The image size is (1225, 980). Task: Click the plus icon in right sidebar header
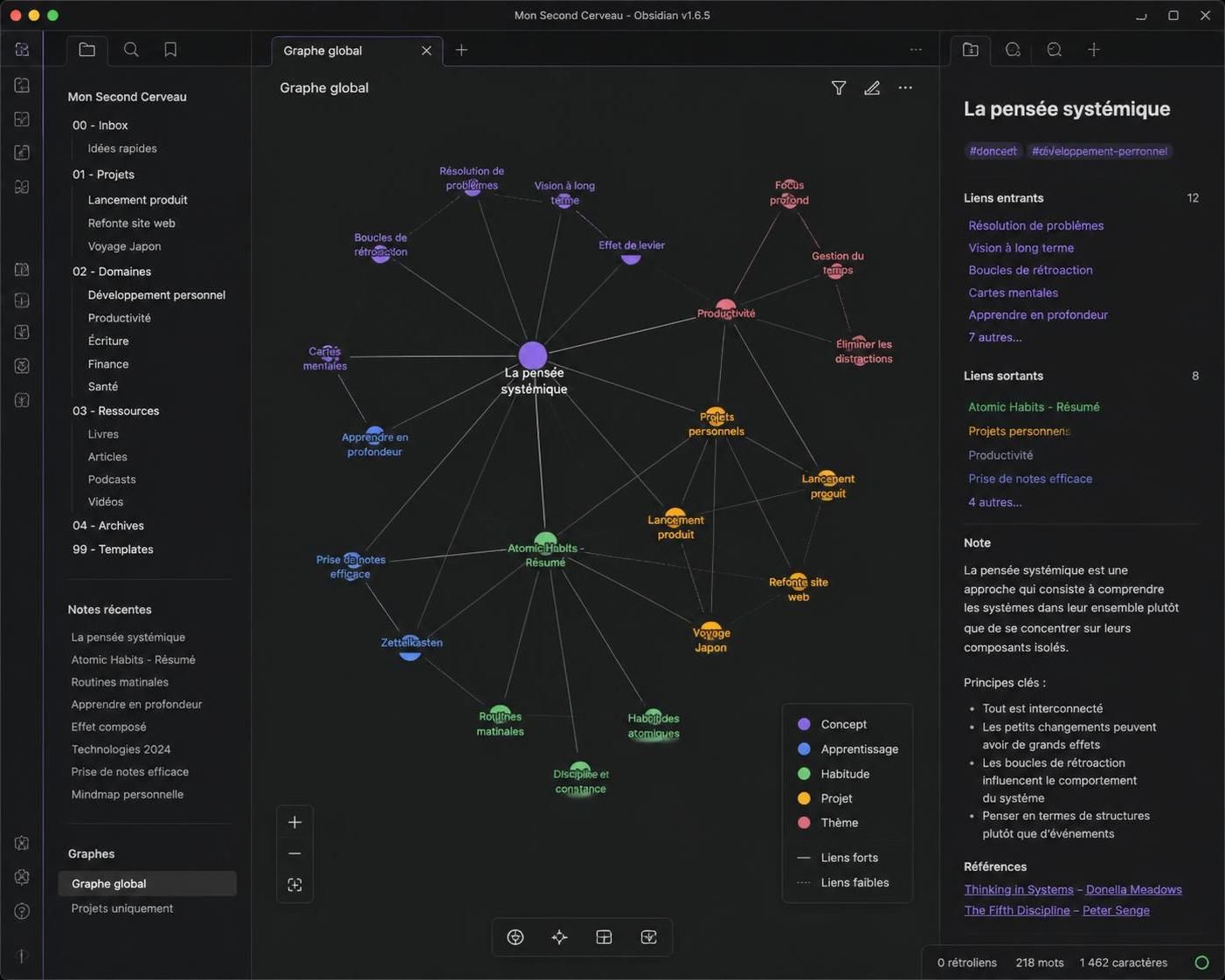point(1094,50)
